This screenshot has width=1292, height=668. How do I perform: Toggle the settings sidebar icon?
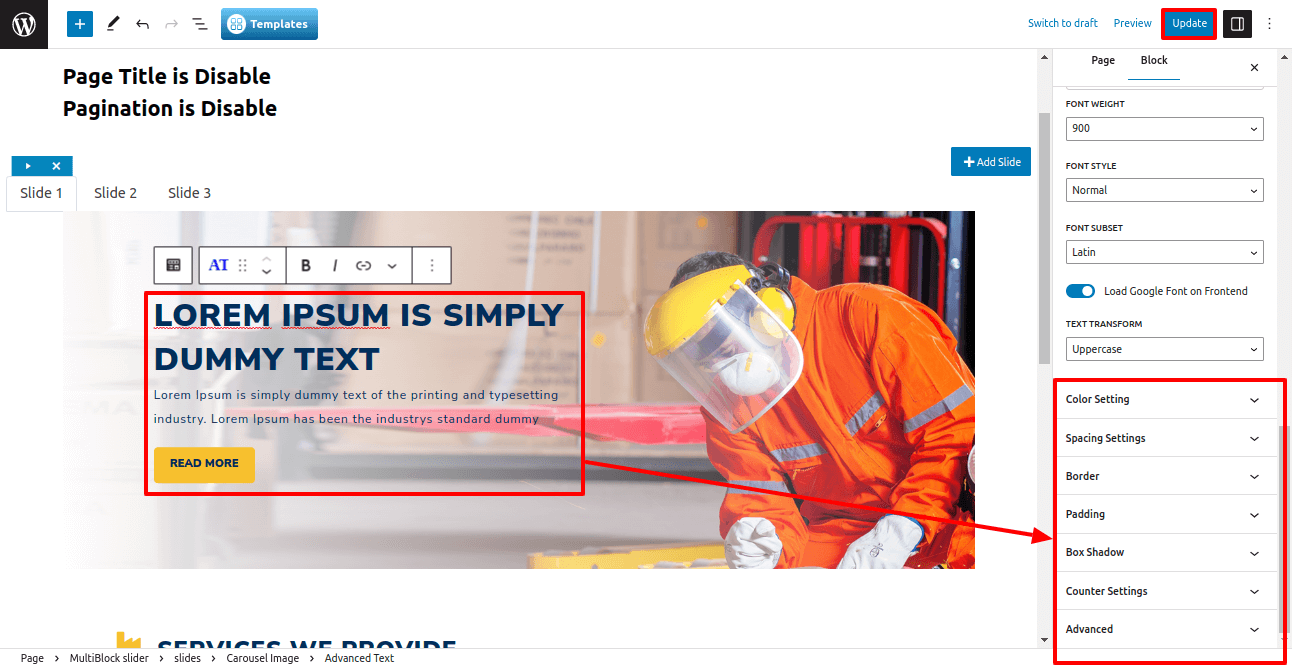(x=1237, y=24)
